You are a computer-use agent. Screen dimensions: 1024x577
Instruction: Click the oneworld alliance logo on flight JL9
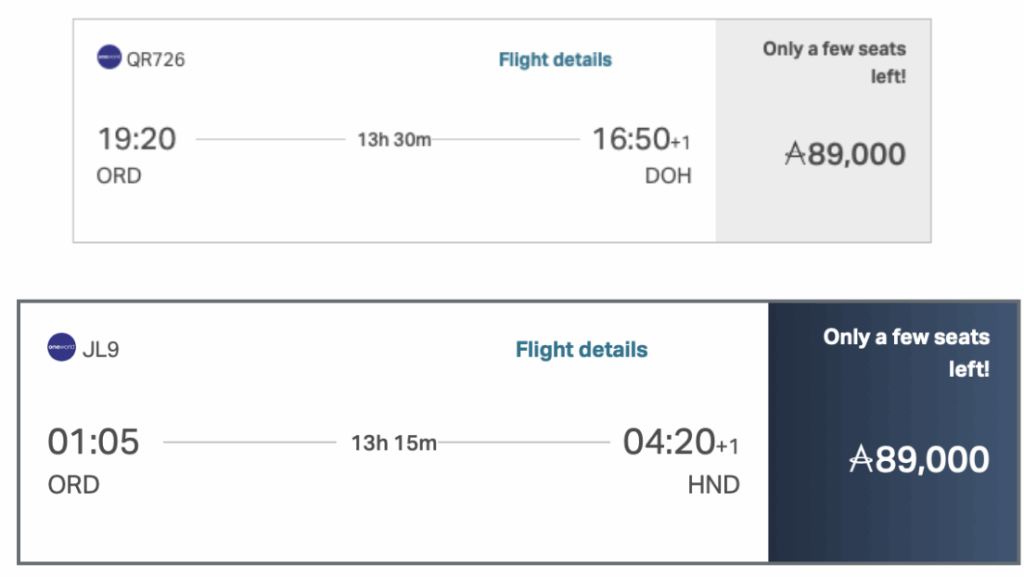coord(60,348)
